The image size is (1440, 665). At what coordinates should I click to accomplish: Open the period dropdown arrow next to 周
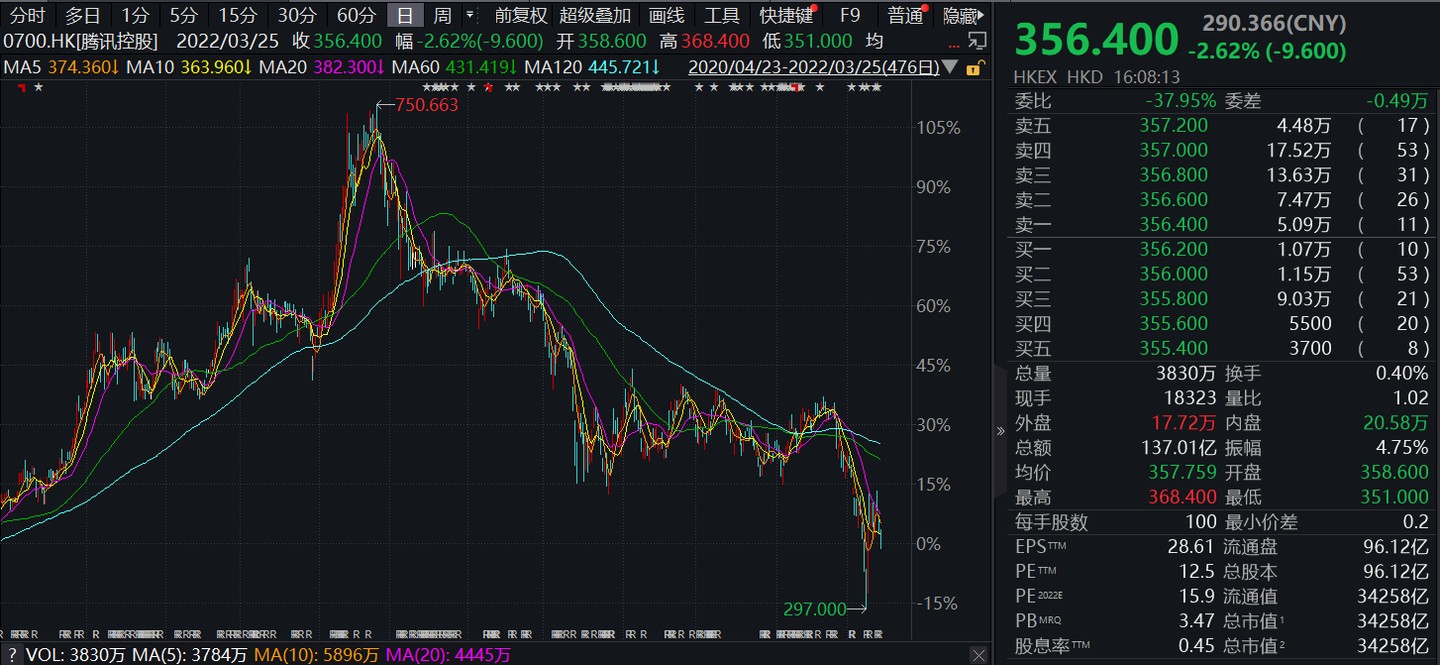tap(470, 15)
